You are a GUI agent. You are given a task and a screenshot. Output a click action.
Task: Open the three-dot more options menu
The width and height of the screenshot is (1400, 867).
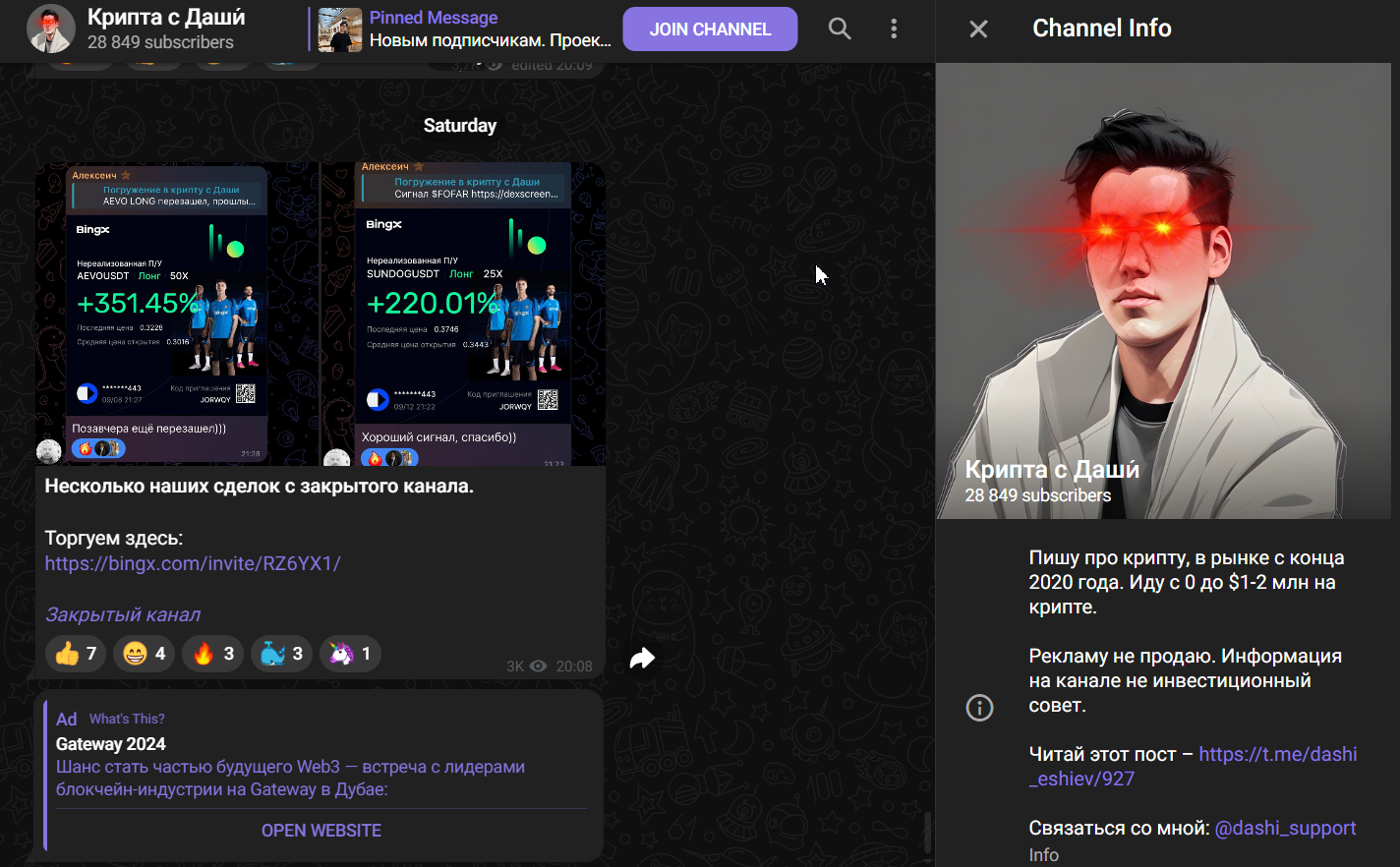point(894,29)
